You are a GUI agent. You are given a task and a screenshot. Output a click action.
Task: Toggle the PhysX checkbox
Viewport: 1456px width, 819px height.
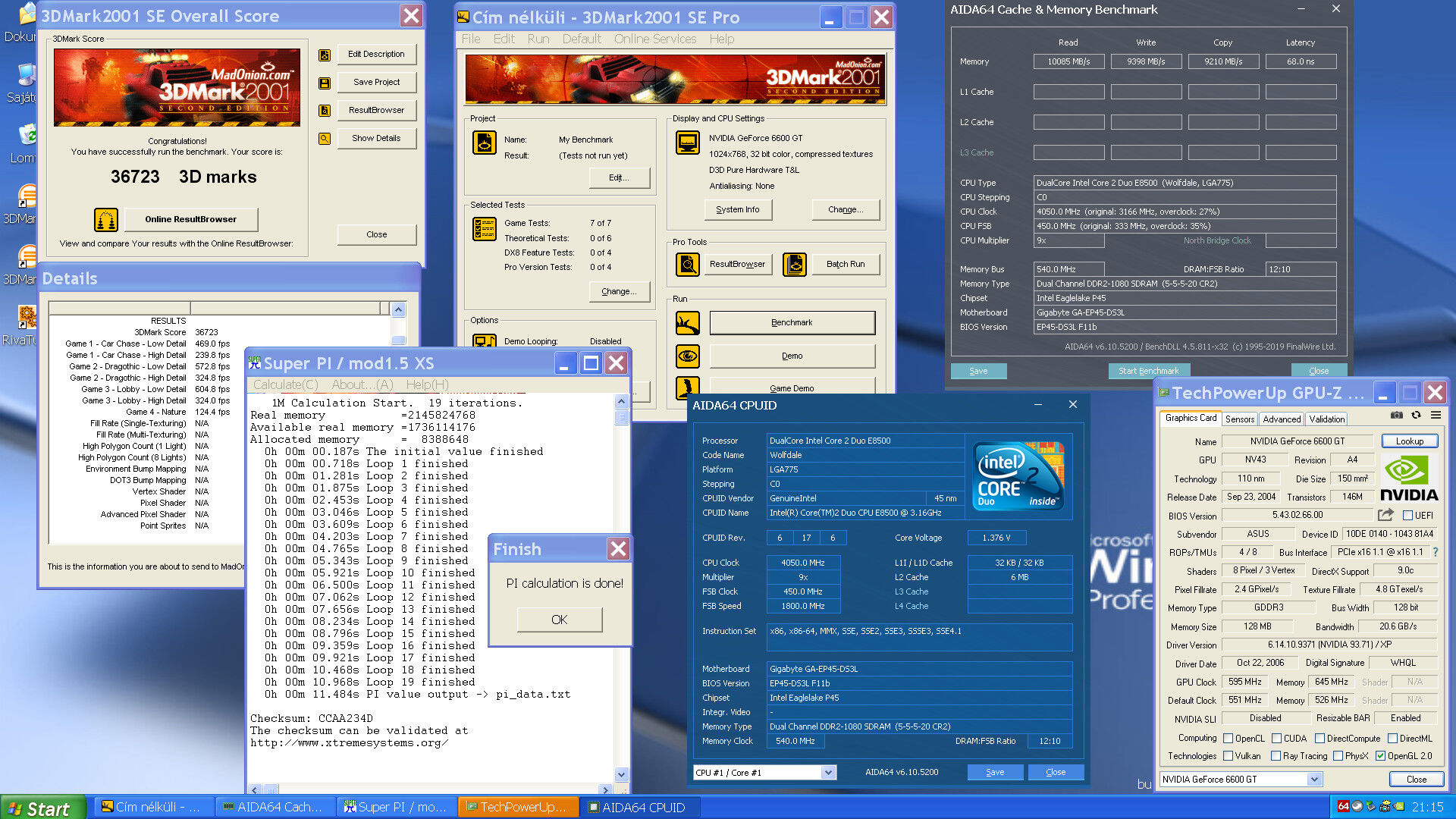click(x=1338, y=756)
